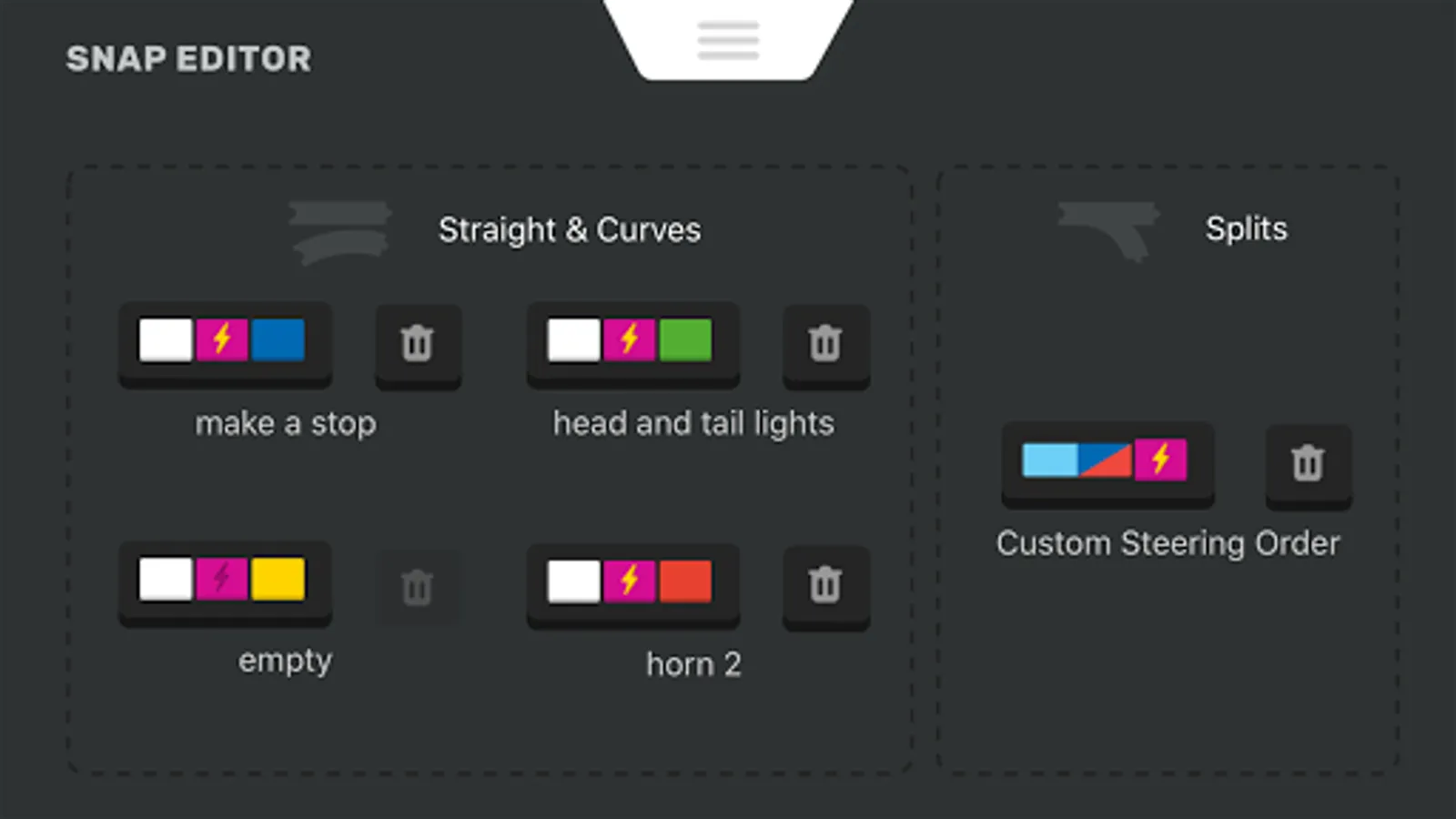Click the 'Splits' section heading

pos(1246,228)
